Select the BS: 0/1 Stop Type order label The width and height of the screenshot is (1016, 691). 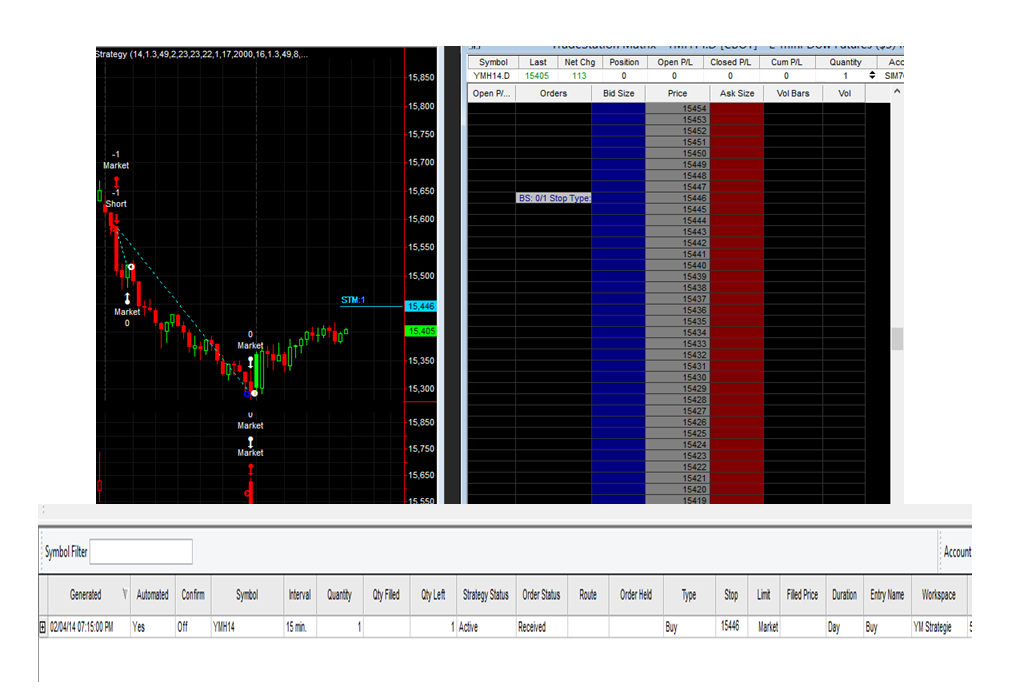(554, 198)
